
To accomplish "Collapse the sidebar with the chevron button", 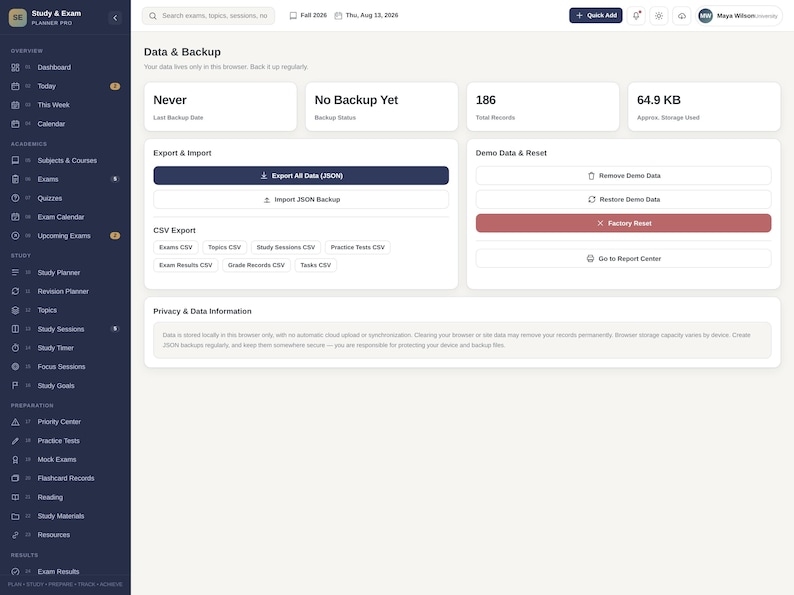I will (115, 18).
